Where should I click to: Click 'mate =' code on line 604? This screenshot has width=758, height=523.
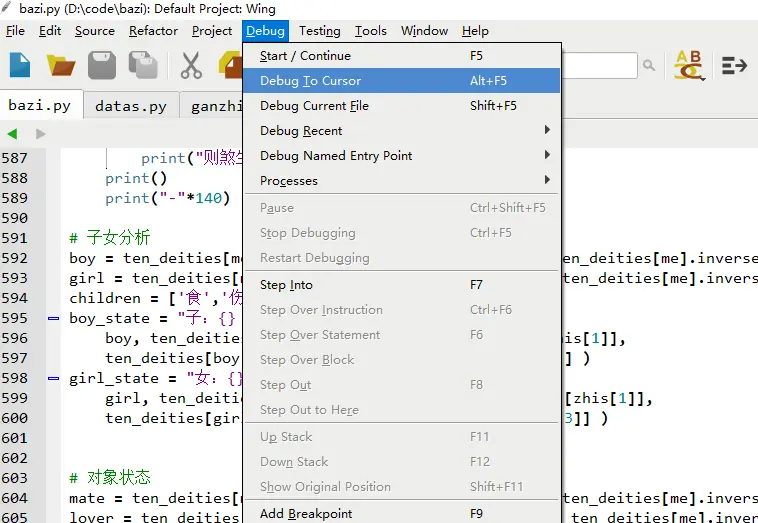click(96, 498)
